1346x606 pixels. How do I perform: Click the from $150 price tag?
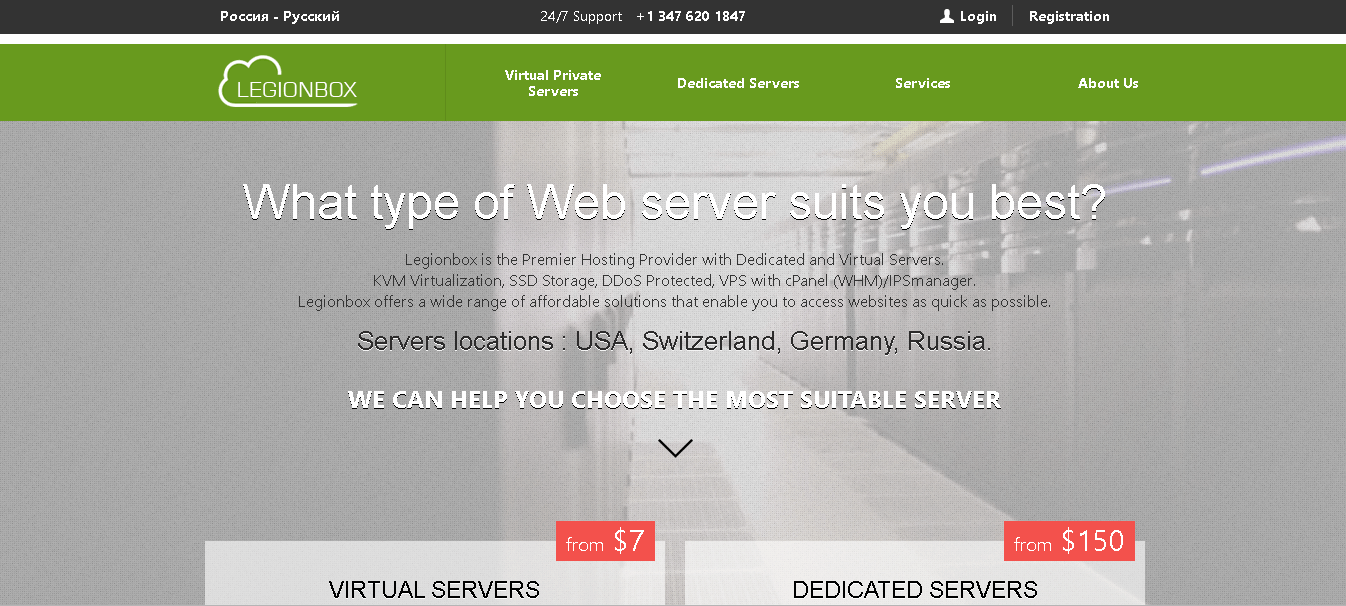[x=1069, y=541]
